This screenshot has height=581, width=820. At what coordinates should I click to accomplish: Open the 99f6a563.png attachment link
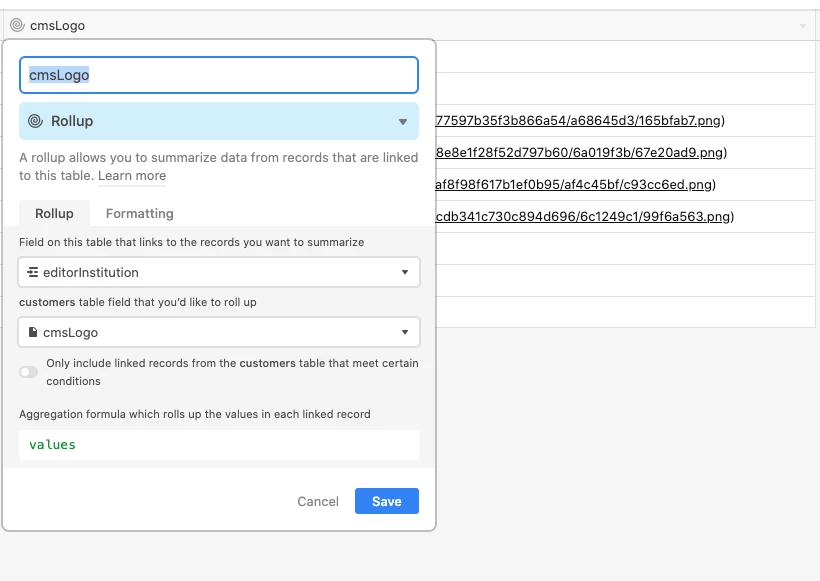[x=583, y=216]
